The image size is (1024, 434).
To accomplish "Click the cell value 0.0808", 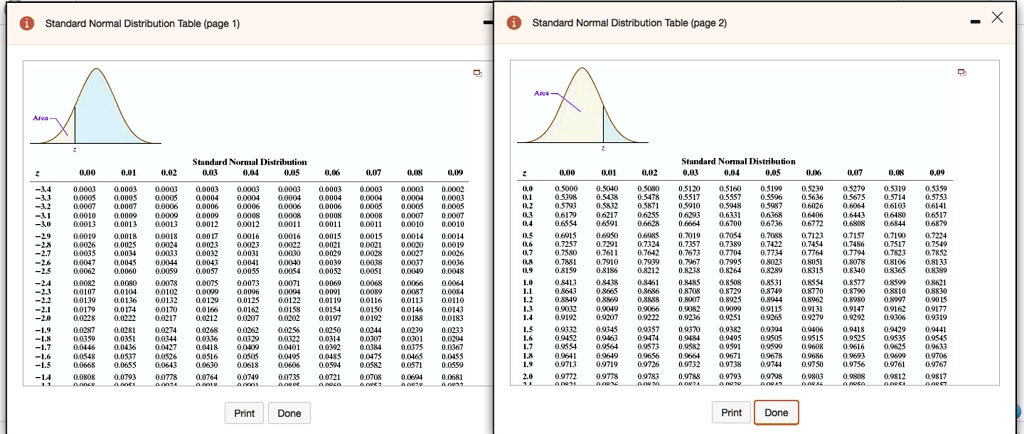I will 87,377.
